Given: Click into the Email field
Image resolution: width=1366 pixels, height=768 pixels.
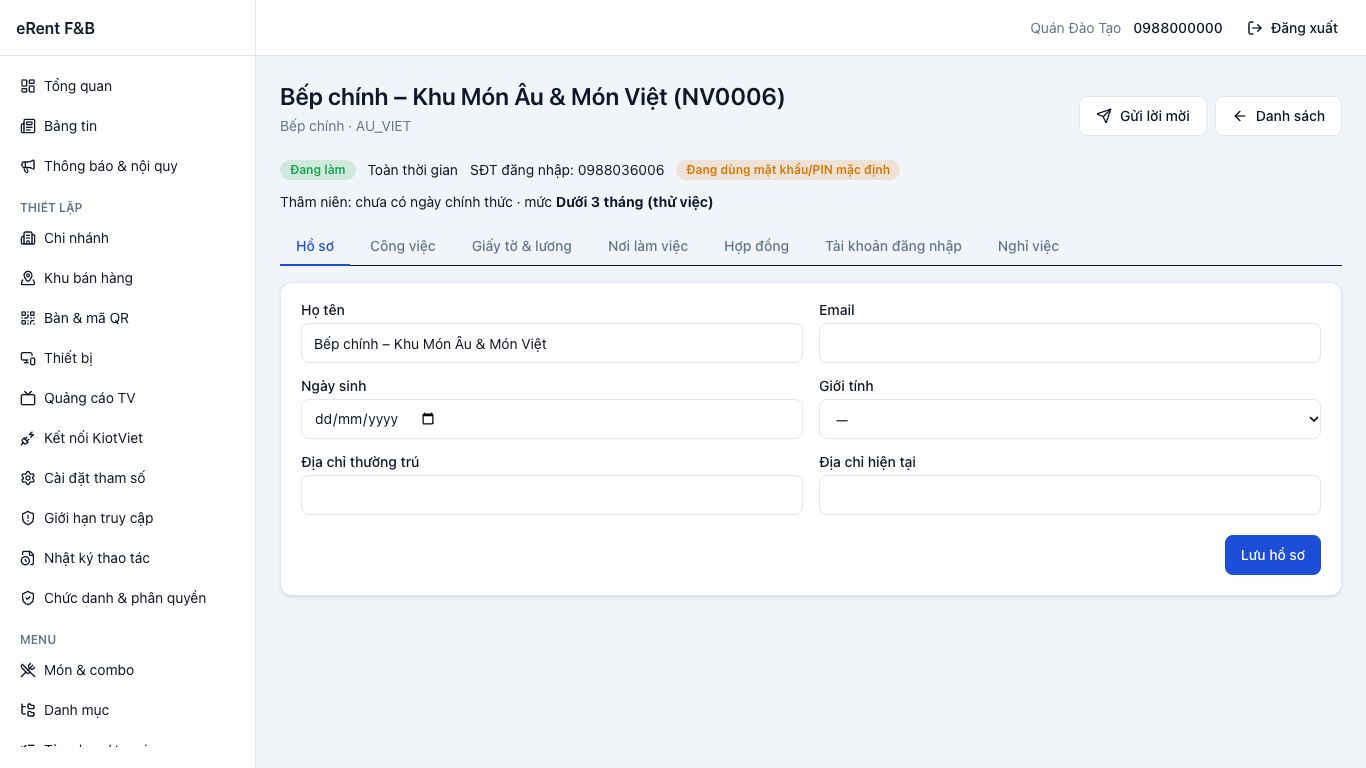Looking at the screenshot, I should [1070, 343].
